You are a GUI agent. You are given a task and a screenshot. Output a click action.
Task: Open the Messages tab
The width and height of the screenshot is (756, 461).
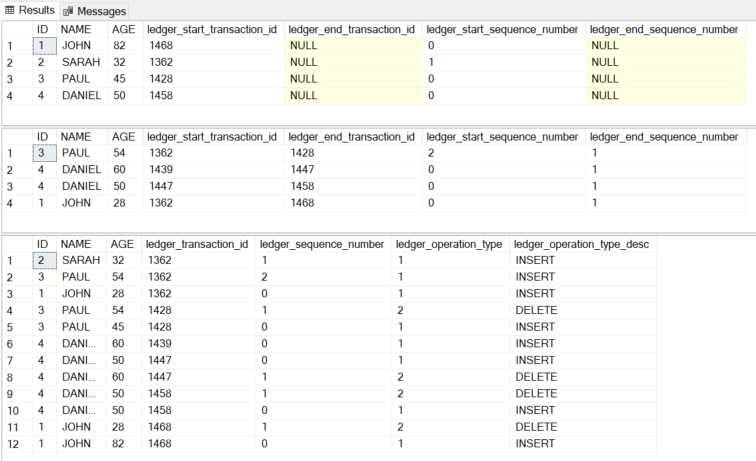coord(95,11)
